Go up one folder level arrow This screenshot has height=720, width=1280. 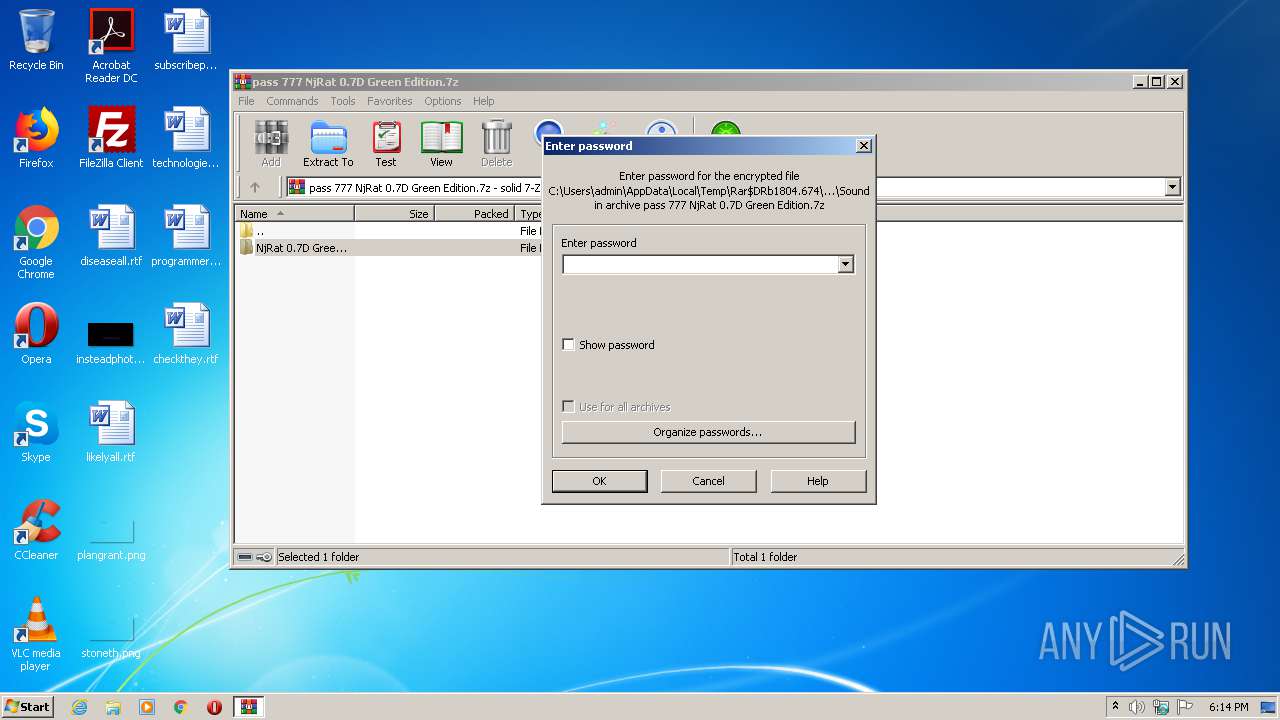pyautogui.click(x=255, y=187)
